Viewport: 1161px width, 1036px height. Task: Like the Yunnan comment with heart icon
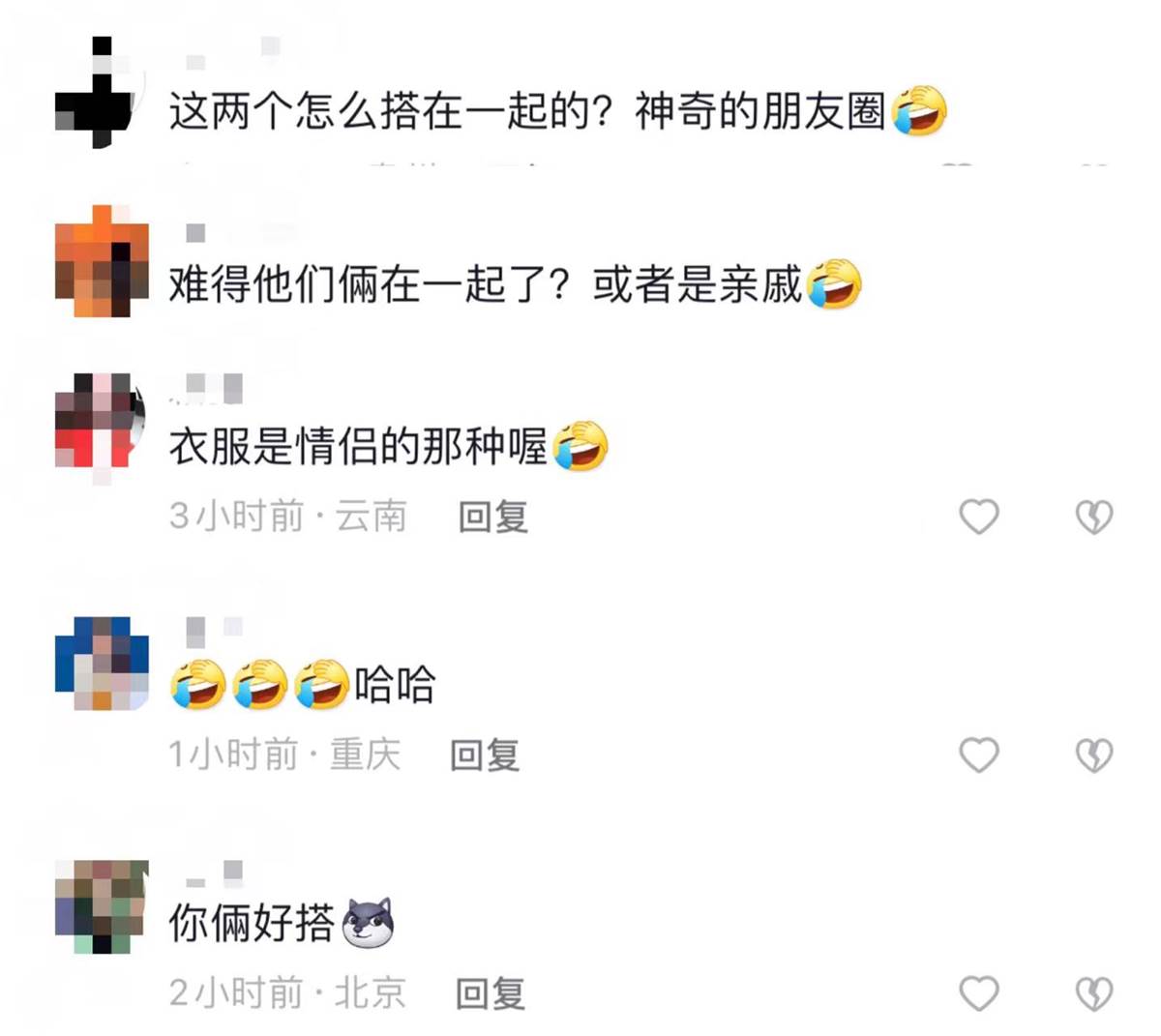tap(978, 517)
